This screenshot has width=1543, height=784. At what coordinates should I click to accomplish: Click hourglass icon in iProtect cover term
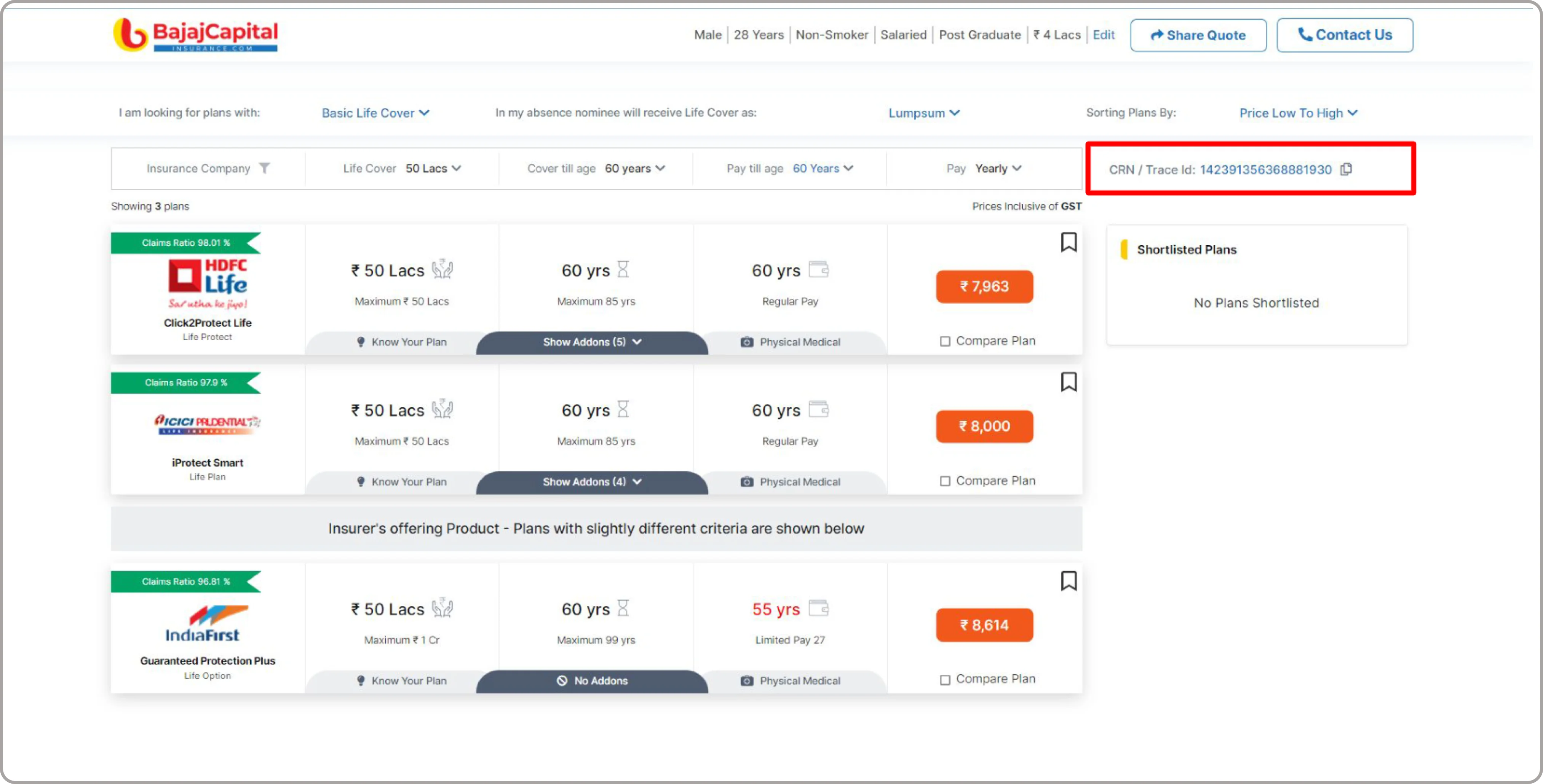(623, 410)
